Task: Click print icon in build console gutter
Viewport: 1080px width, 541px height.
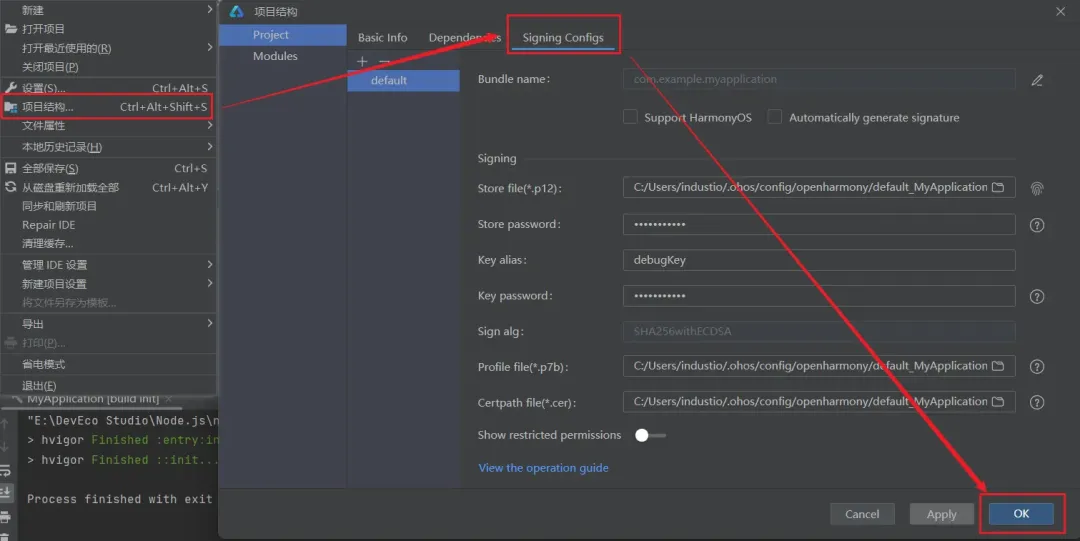Action: tap(6, 517)
